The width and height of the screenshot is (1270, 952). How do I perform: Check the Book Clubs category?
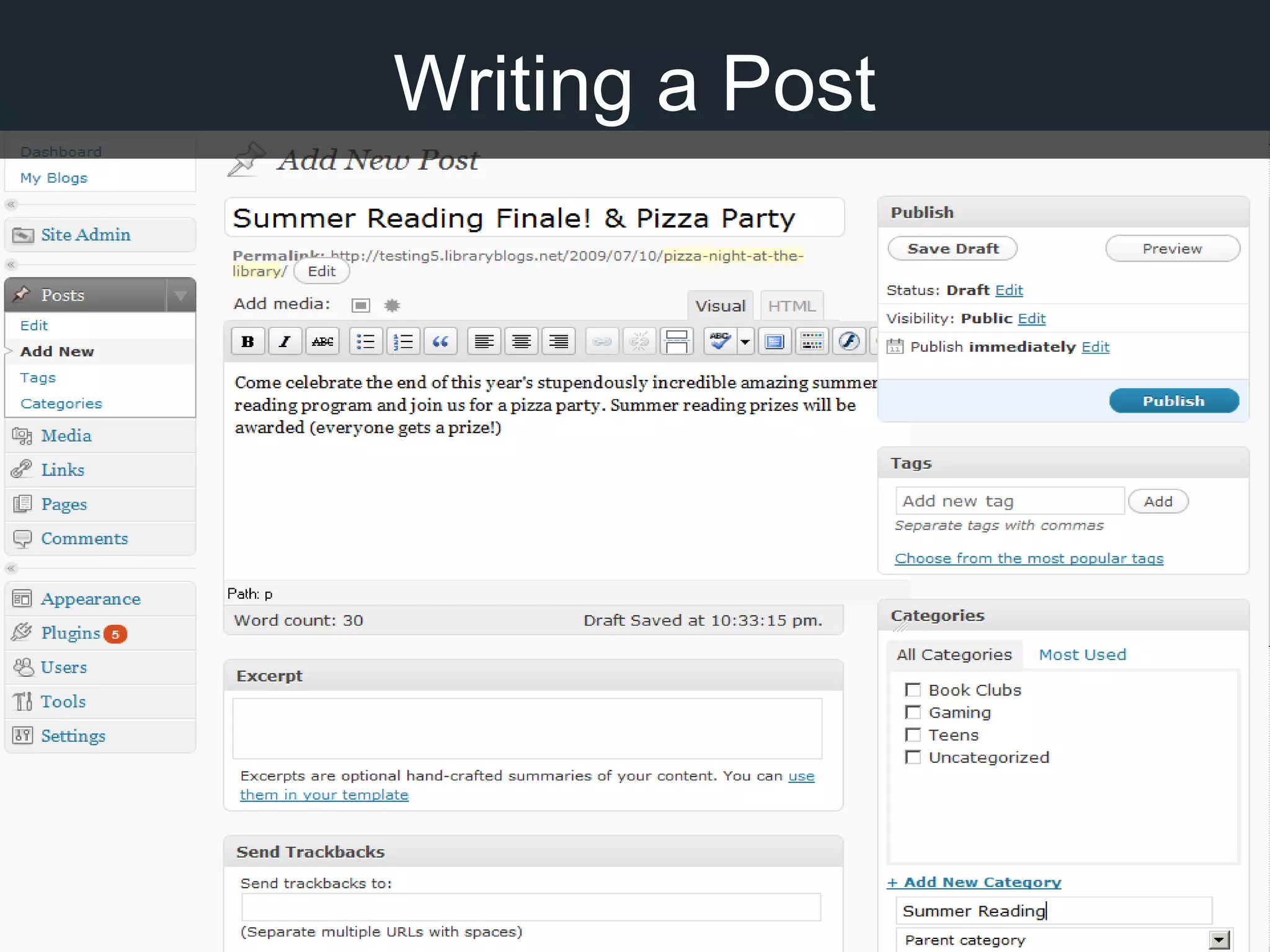(913, 690)
